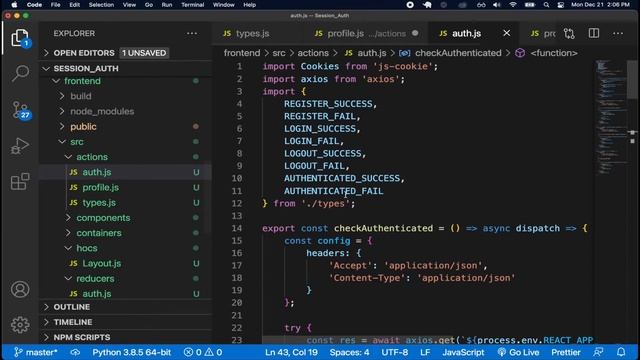Image resolution: width=640 pixels, height=360 pixels.
Task: Click the master branch indicator in status bar
Action: tap(36, 352)
